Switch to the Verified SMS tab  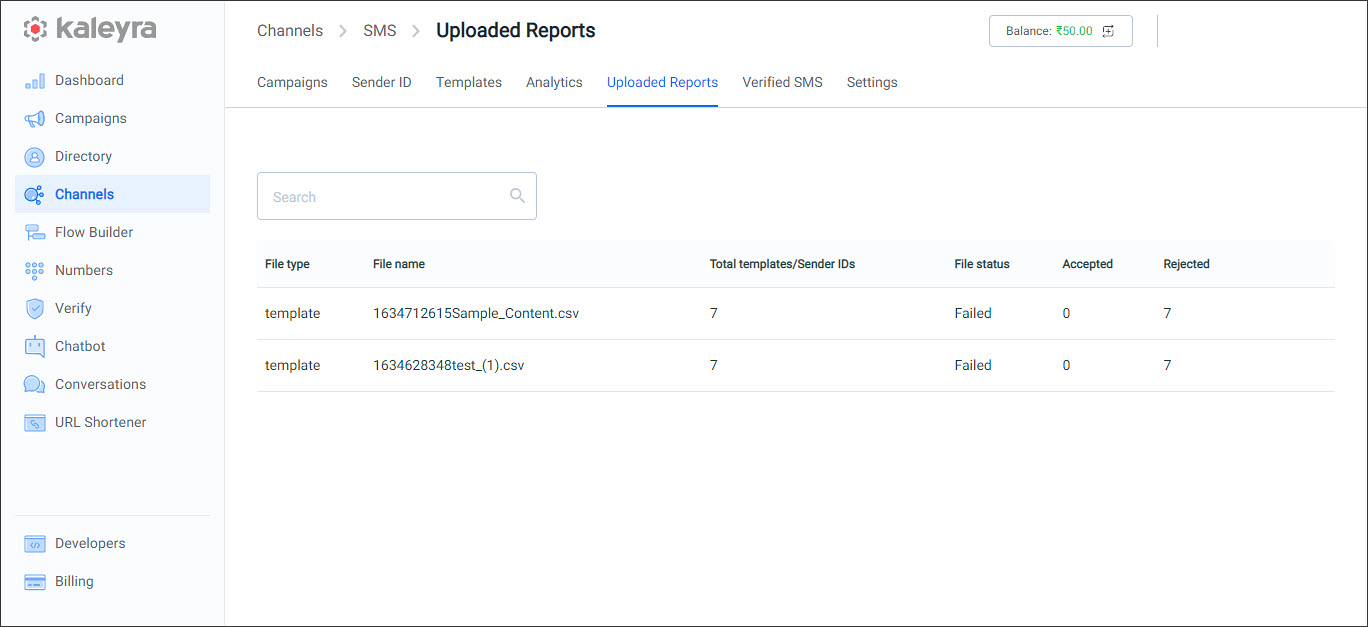pos(782,82)
